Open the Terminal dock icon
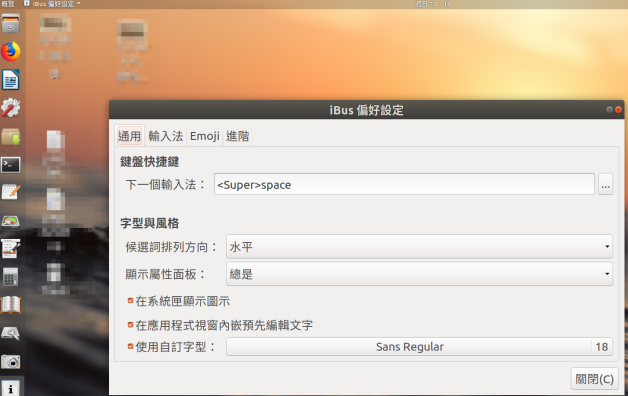The image size is (628, 396). (x=11, y=165)
